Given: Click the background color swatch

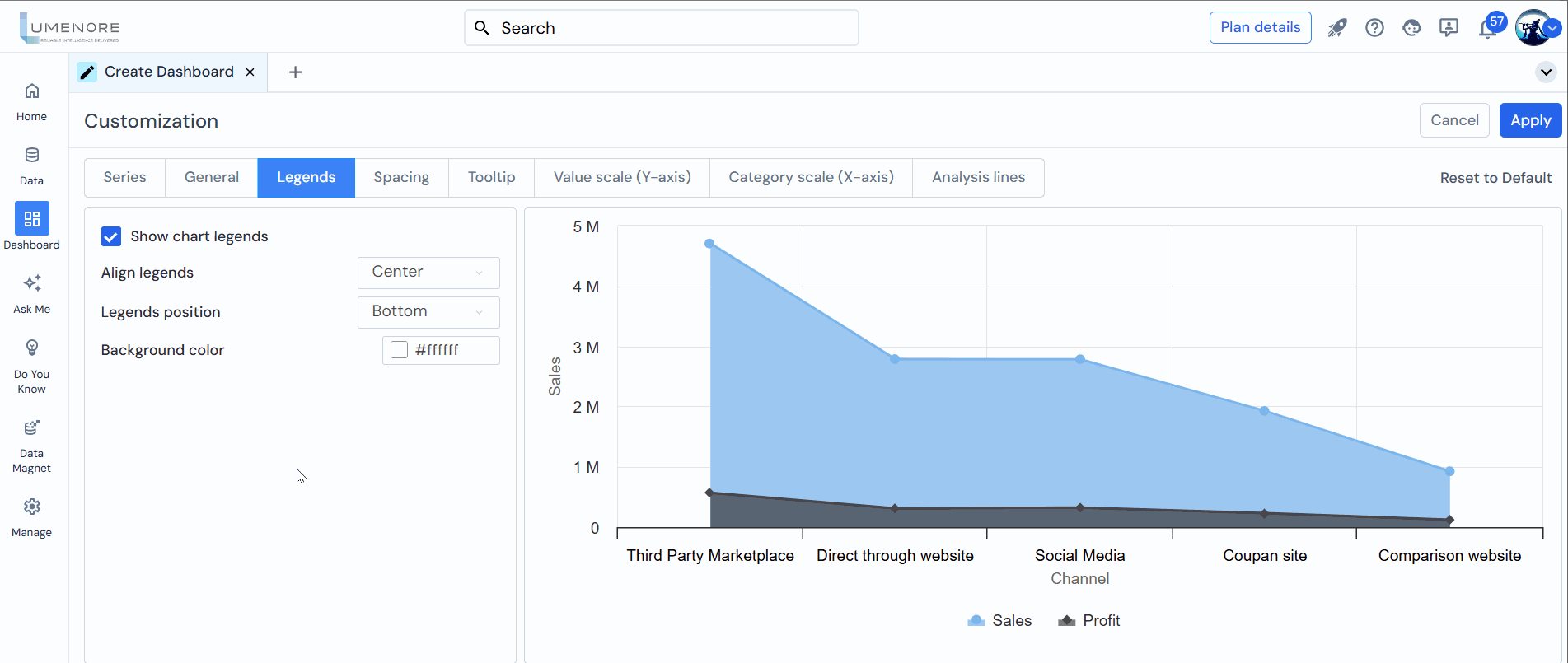Looking at the screenshot, I should pos(400,350).
